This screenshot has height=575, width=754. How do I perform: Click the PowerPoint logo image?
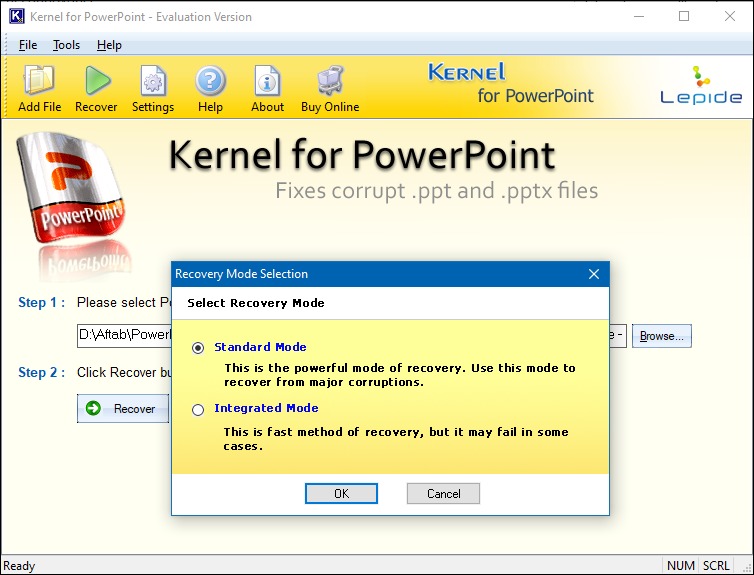pos(71,188)
